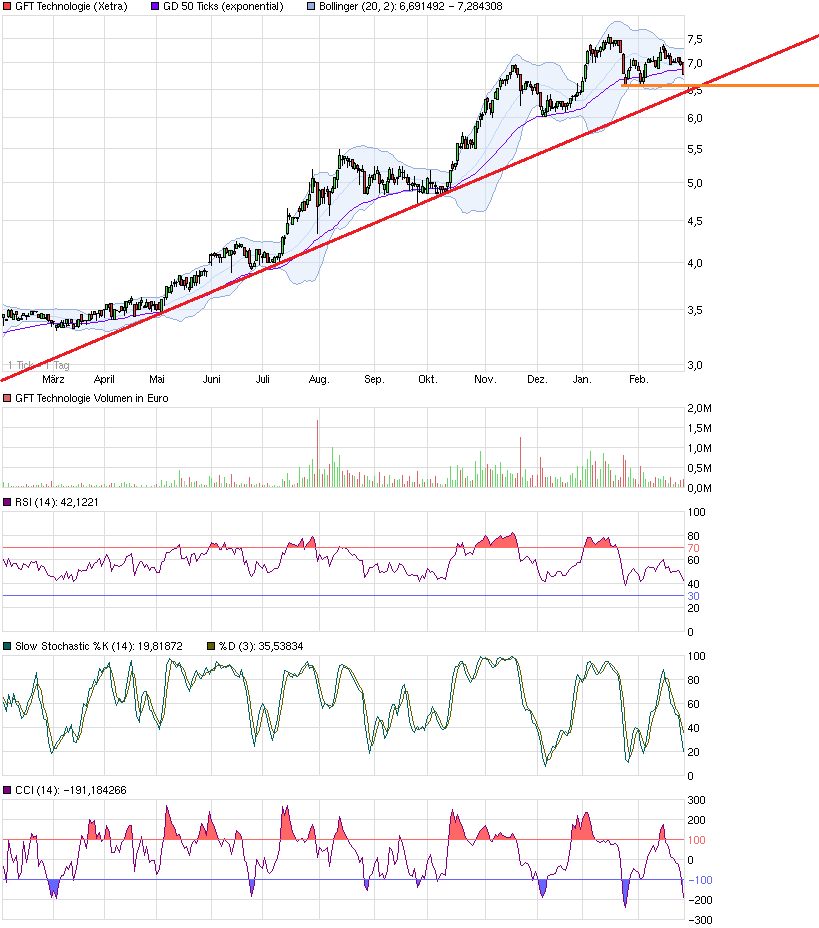Screen dimensions: 819x928
Task: Click the olive %D legend swatch
Action: point(211,646)
